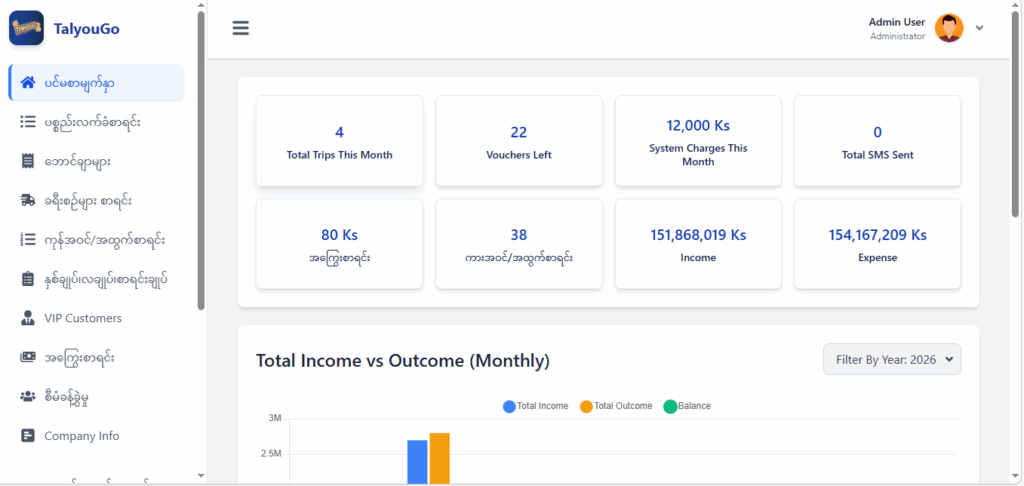
Task: Click the Admin User avatar
Action: 949,28
